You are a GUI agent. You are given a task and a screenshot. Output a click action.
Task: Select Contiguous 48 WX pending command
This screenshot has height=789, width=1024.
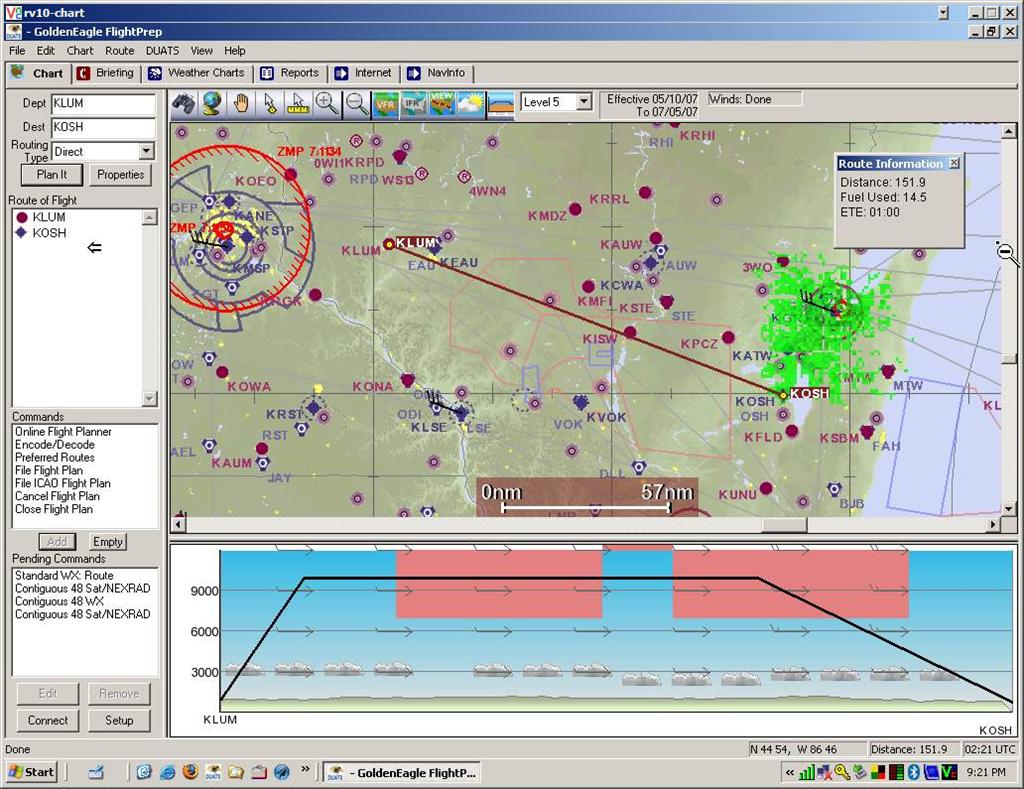tap(59, 601)
